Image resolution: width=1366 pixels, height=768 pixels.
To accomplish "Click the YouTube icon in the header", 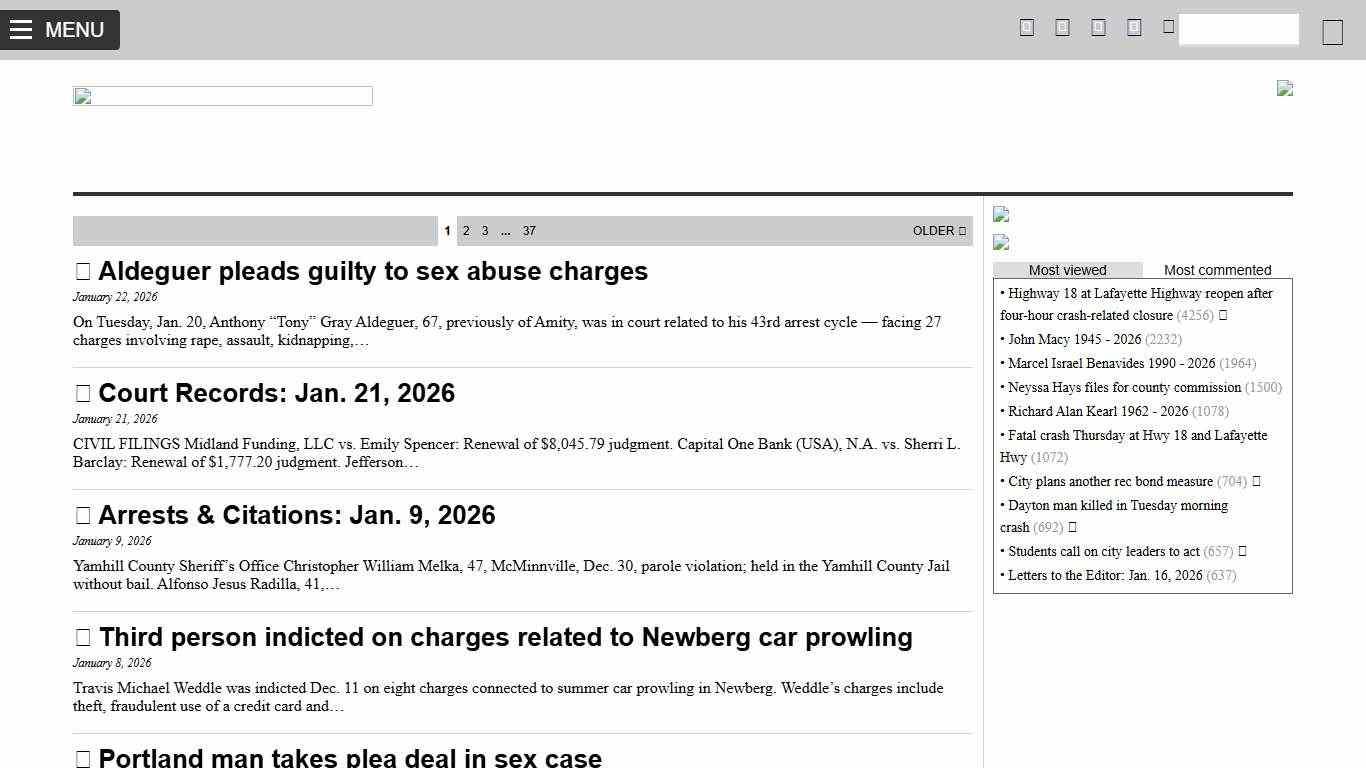I will [1134, 27].
